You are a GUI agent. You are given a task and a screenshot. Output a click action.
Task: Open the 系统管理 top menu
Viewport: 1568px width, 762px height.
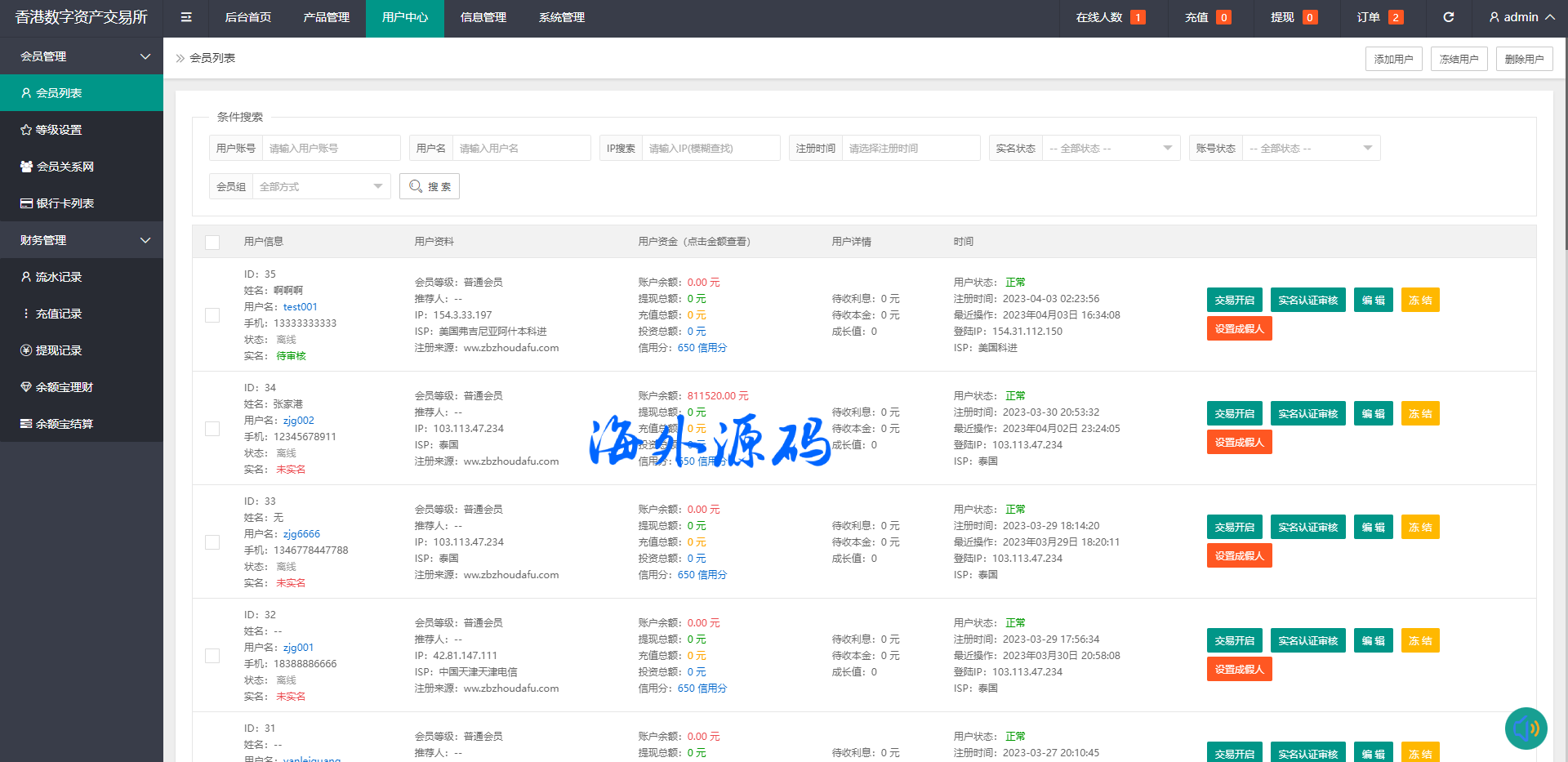tap(561, 17)
